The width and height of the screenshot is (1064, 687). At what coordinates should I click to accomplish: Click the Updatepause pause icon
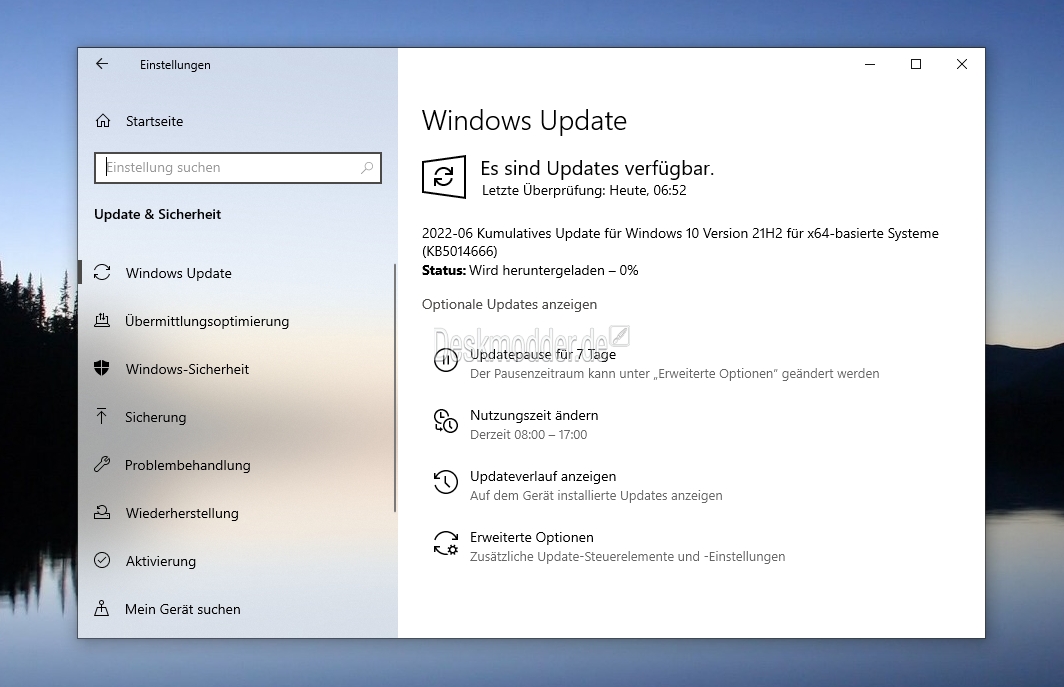pyautogui.click(x=445, y=361)
